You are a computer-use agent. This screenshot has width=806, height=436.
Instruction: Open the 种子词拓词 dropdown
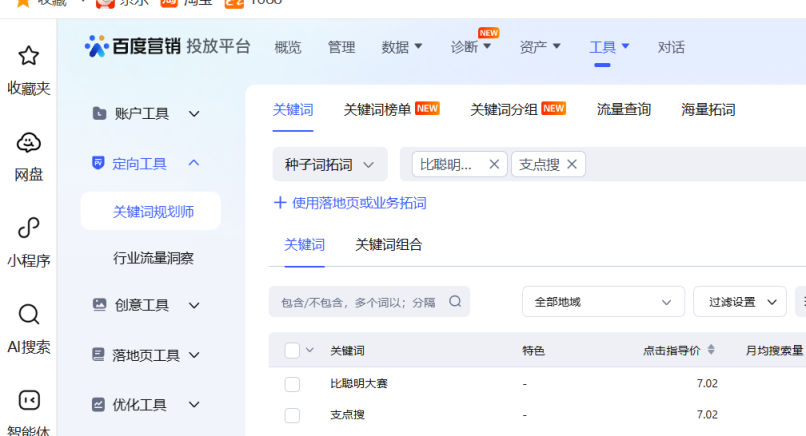pos(329,165)
